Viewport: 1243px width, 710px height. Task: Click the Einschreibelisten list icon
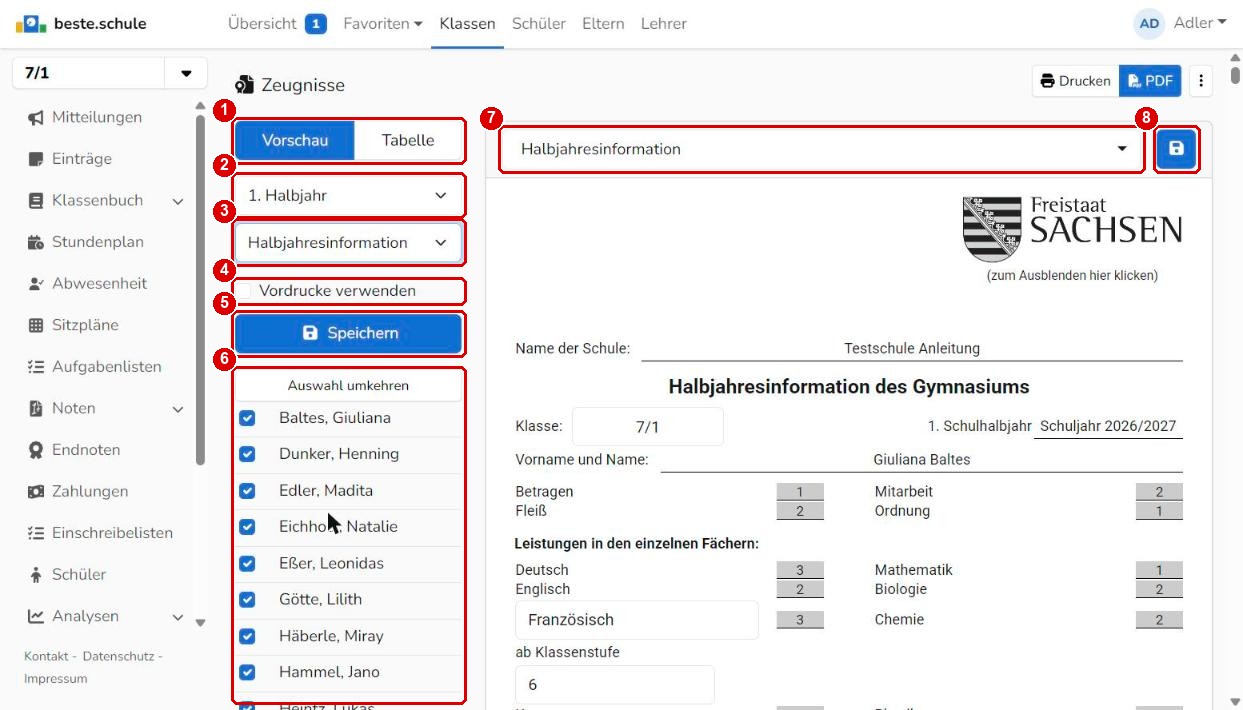(36, 534)
